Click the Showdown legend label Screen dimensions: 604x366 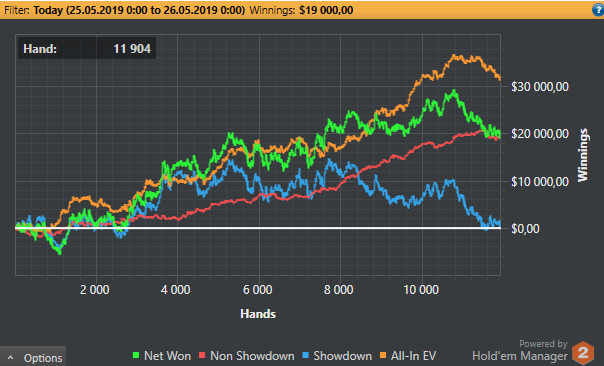[343, 356]
